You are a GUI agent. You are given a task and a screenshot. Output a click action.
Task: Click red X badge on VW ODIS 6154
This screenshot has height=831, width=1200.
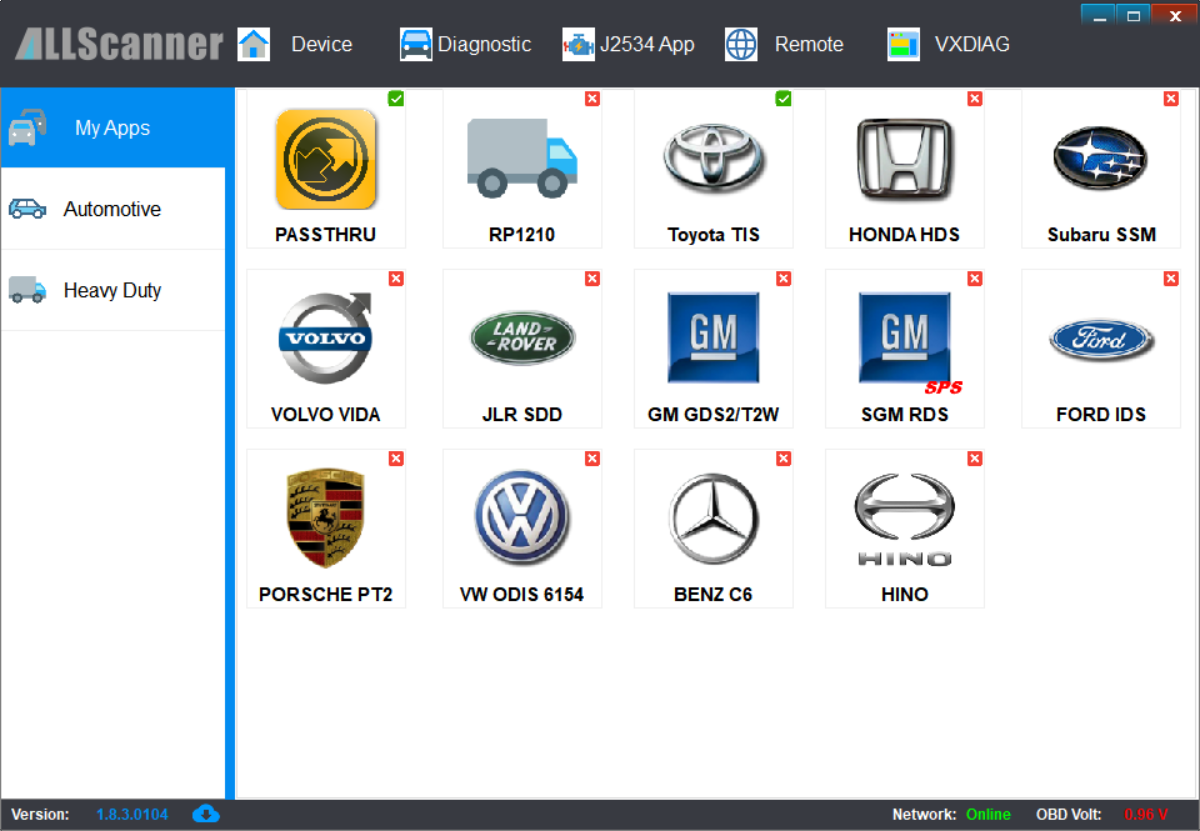tap(592, 458)
